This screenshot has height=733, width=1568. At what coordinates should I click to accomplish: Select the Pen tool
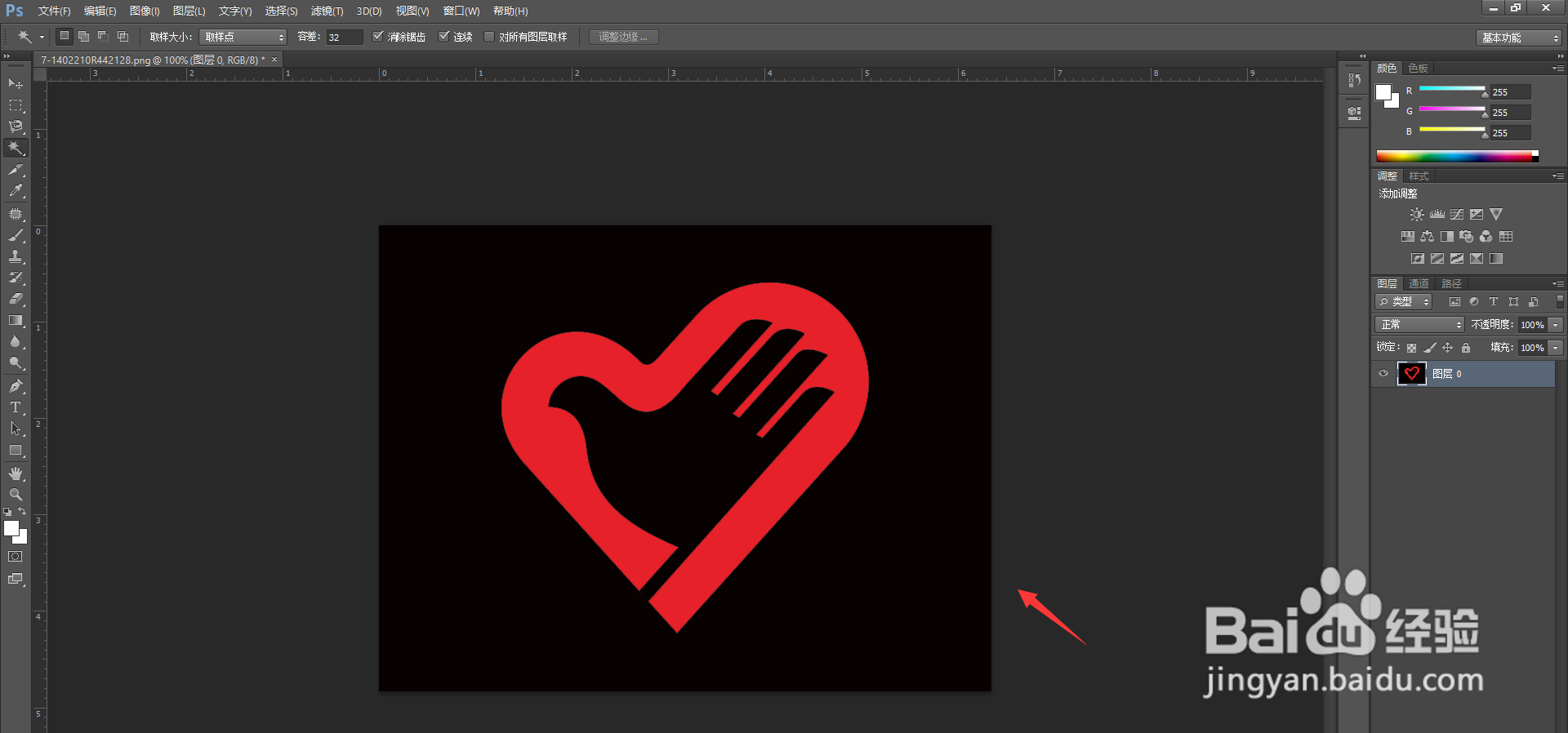16,386
